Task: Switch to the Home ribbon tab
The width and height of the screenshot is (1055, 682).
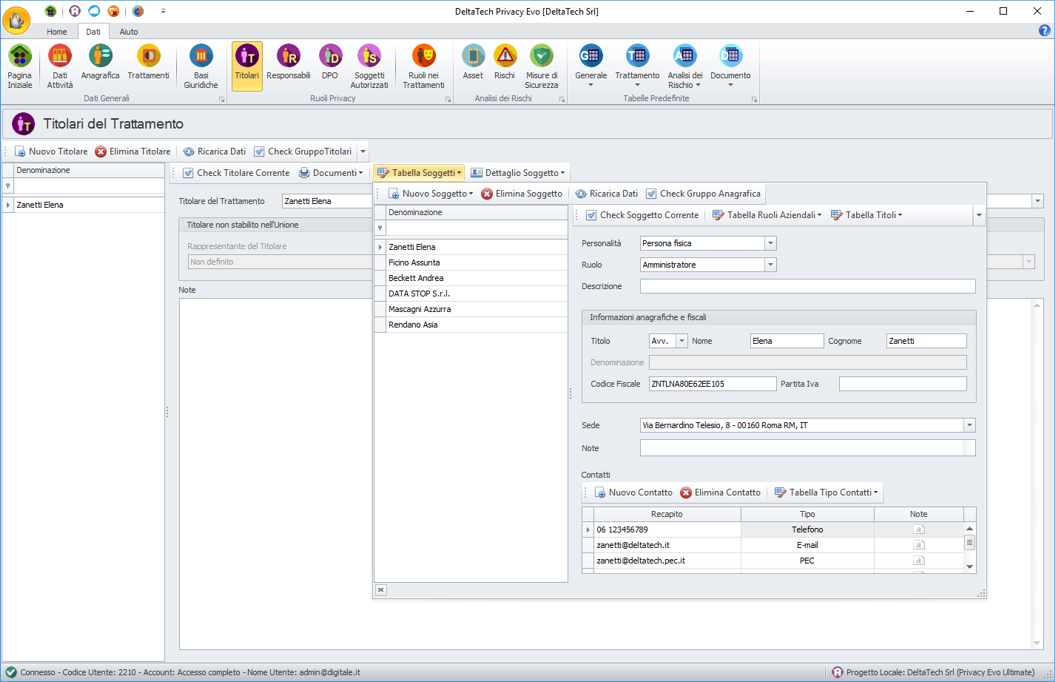Action: point(57,32)
